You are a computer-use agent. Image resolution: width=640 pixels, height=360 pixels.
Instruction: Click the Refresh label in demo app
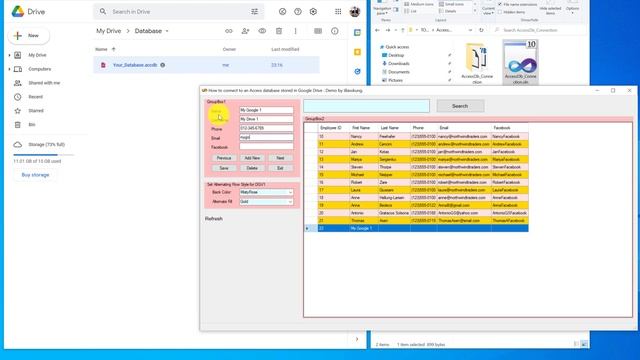(x=214, y=219)
